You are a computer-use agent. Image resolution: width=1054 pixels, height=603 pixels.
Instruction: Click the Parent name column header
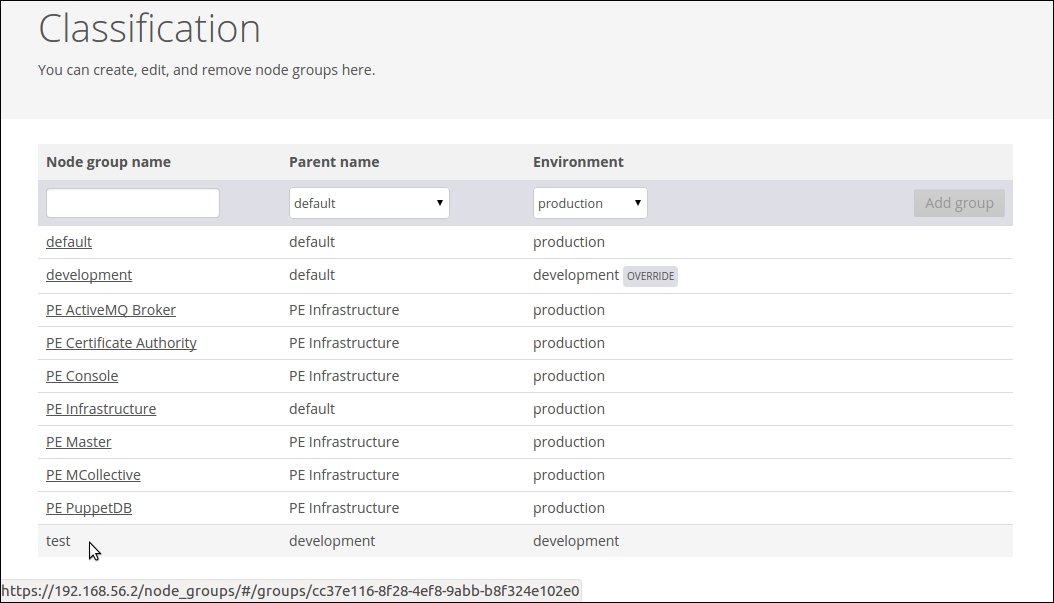334,162
